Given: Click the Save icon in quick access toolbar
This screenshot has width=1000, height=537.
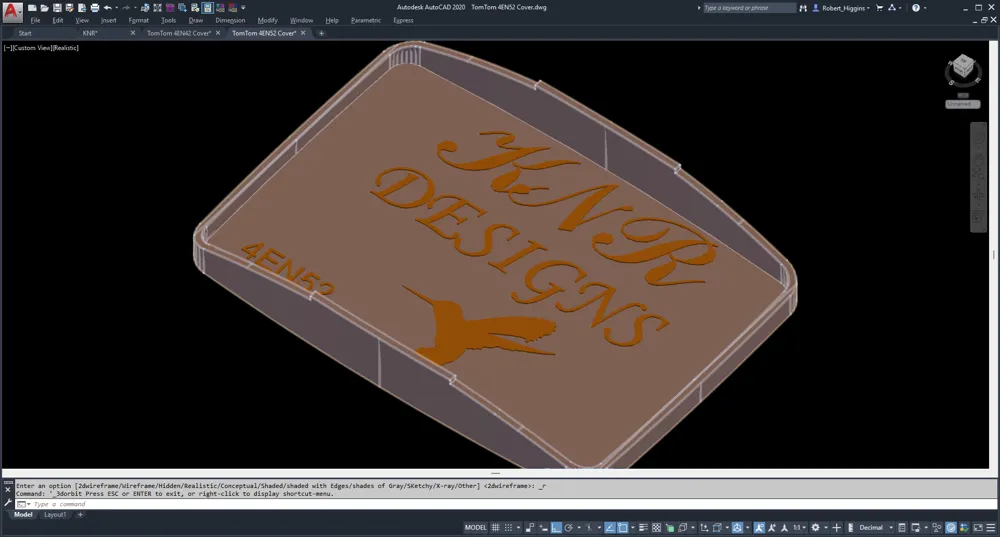Looking at the screenshot, I should (x=57, y=8).
